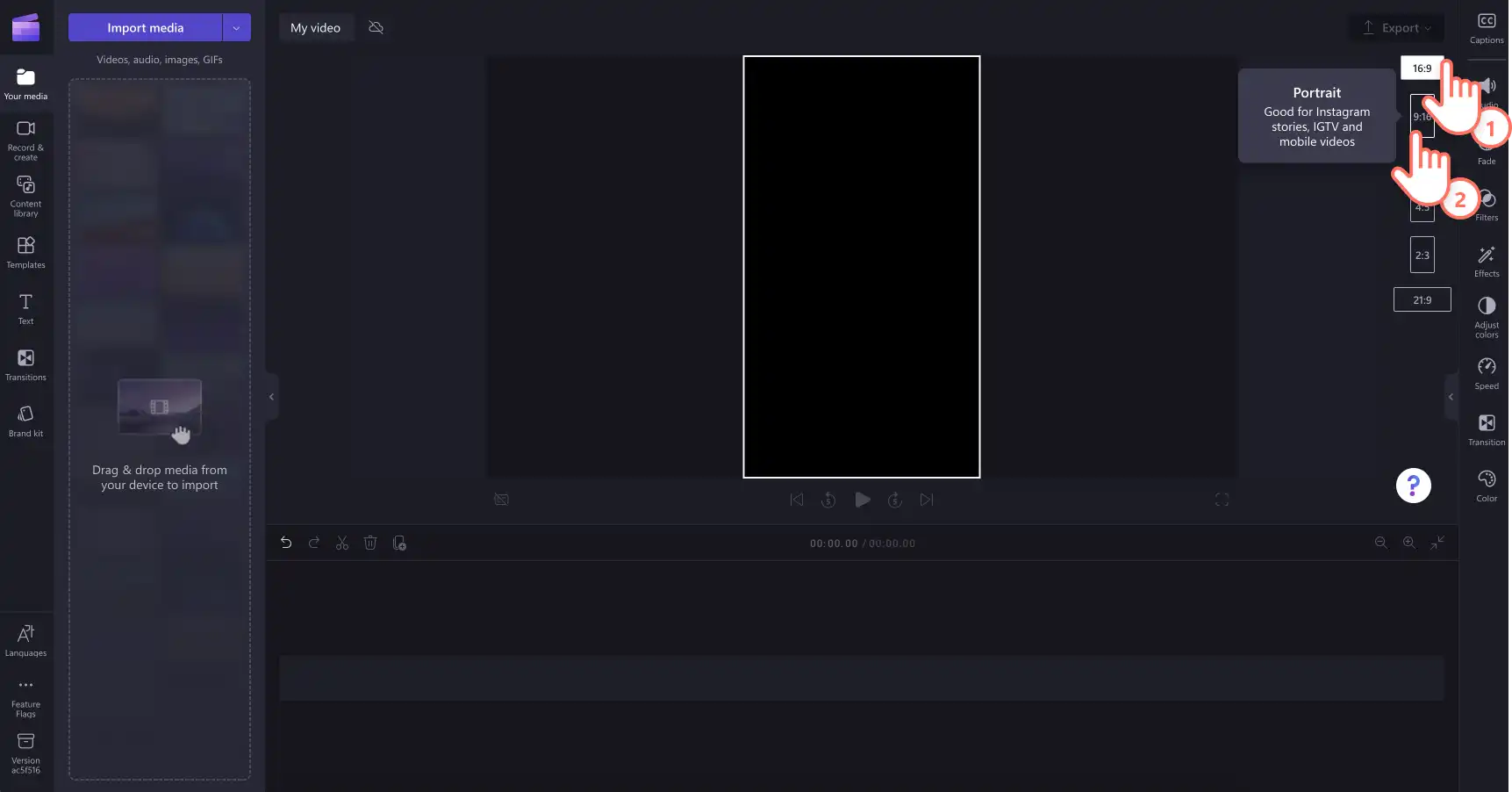The height and width of the screenshot is (792, 1512).
Task: Select the 2:3 aspect ratio option
Action: click(1422, 256)
